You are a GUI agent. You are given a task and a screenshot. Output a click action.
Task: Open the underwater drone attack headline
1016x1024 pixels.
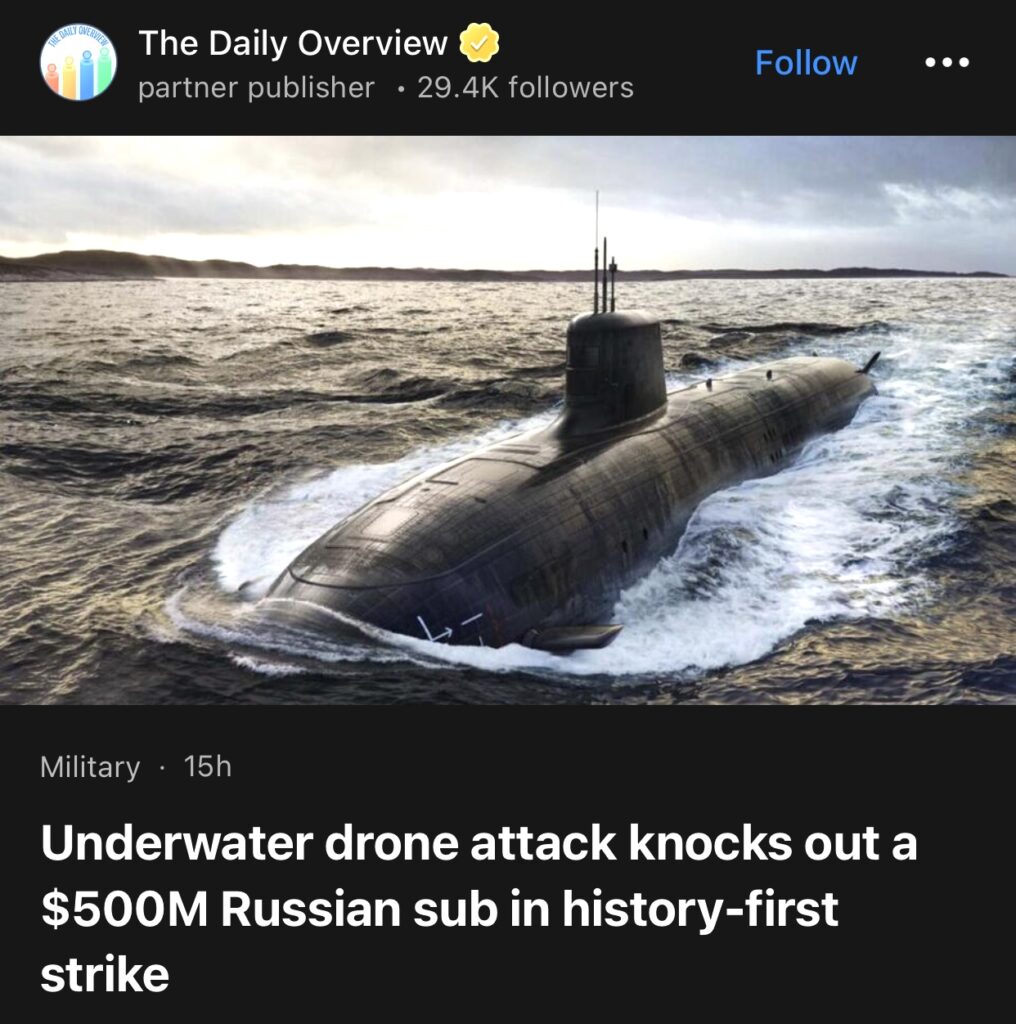click(479, 908)
